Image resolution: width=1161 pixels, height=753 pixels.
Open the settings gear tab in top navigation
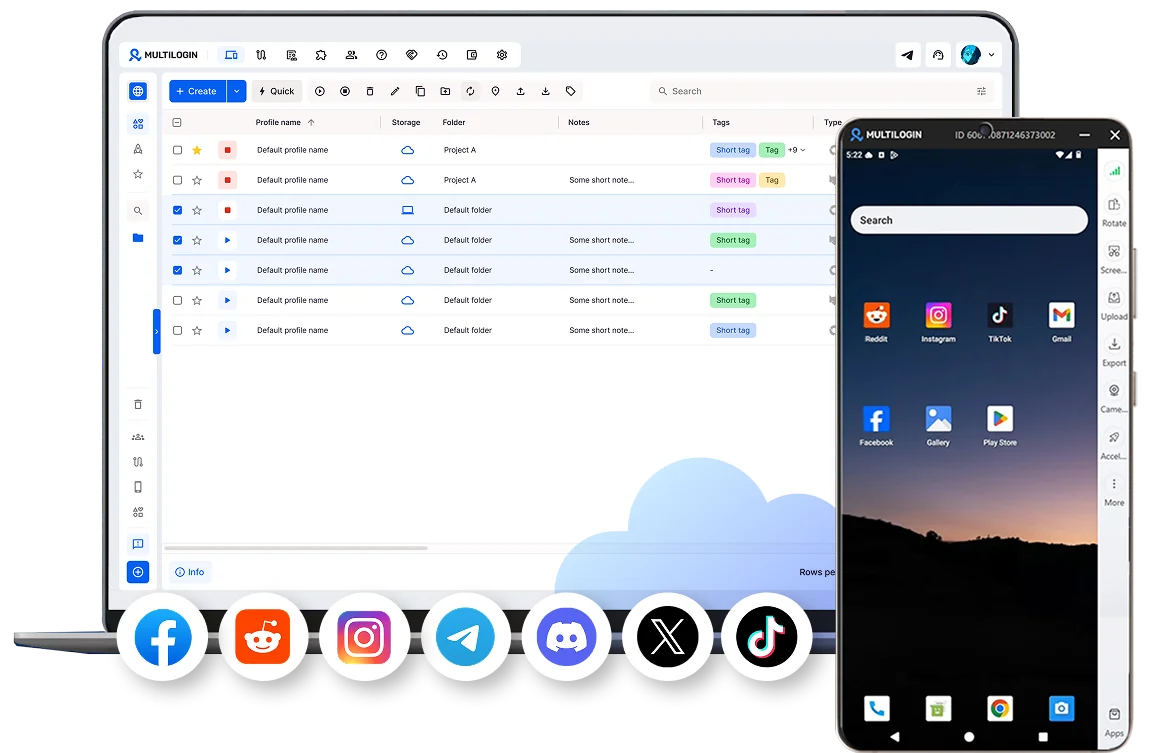click(502, 55)
